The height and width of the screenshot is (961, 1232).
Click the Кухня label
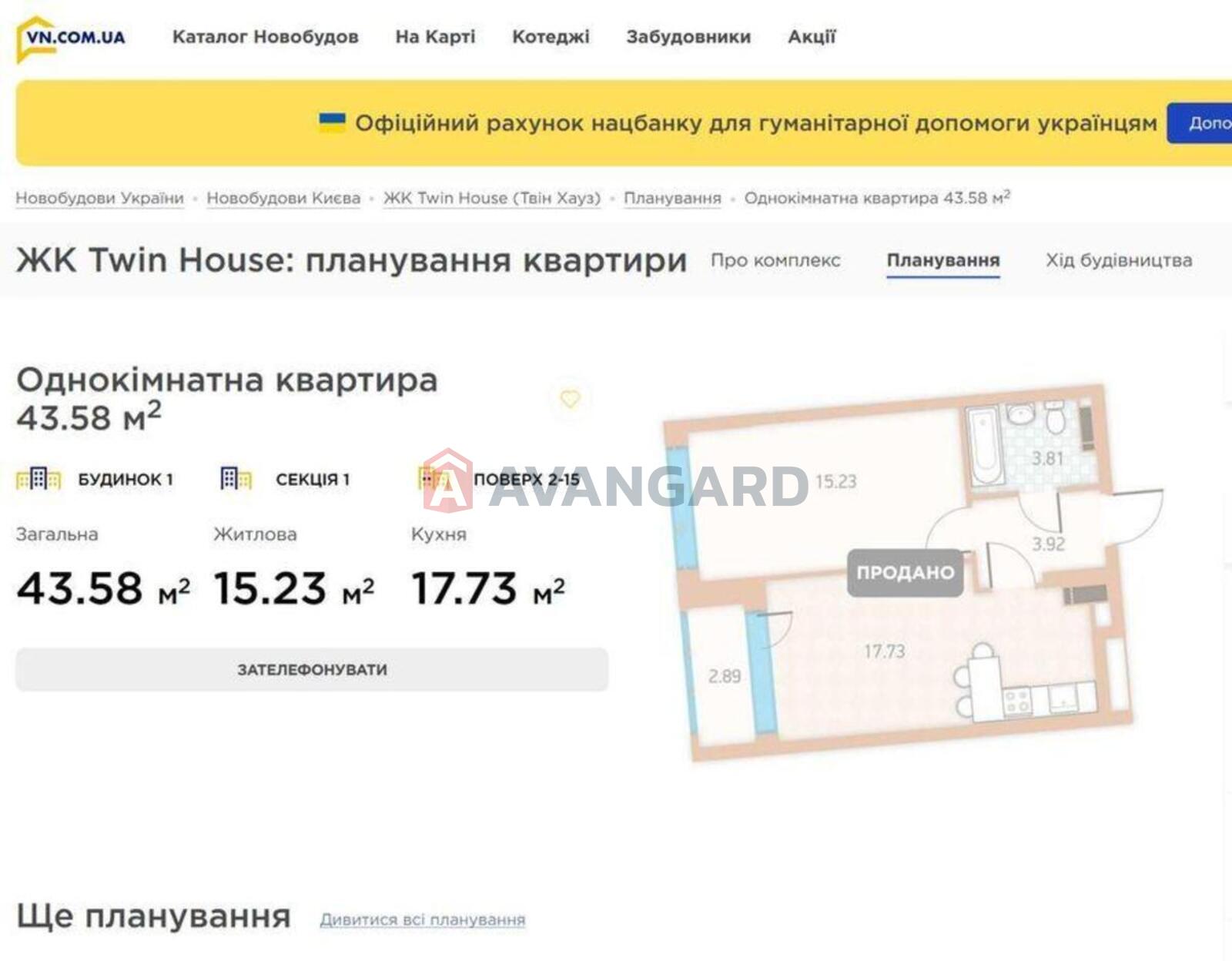pos(439,534)
